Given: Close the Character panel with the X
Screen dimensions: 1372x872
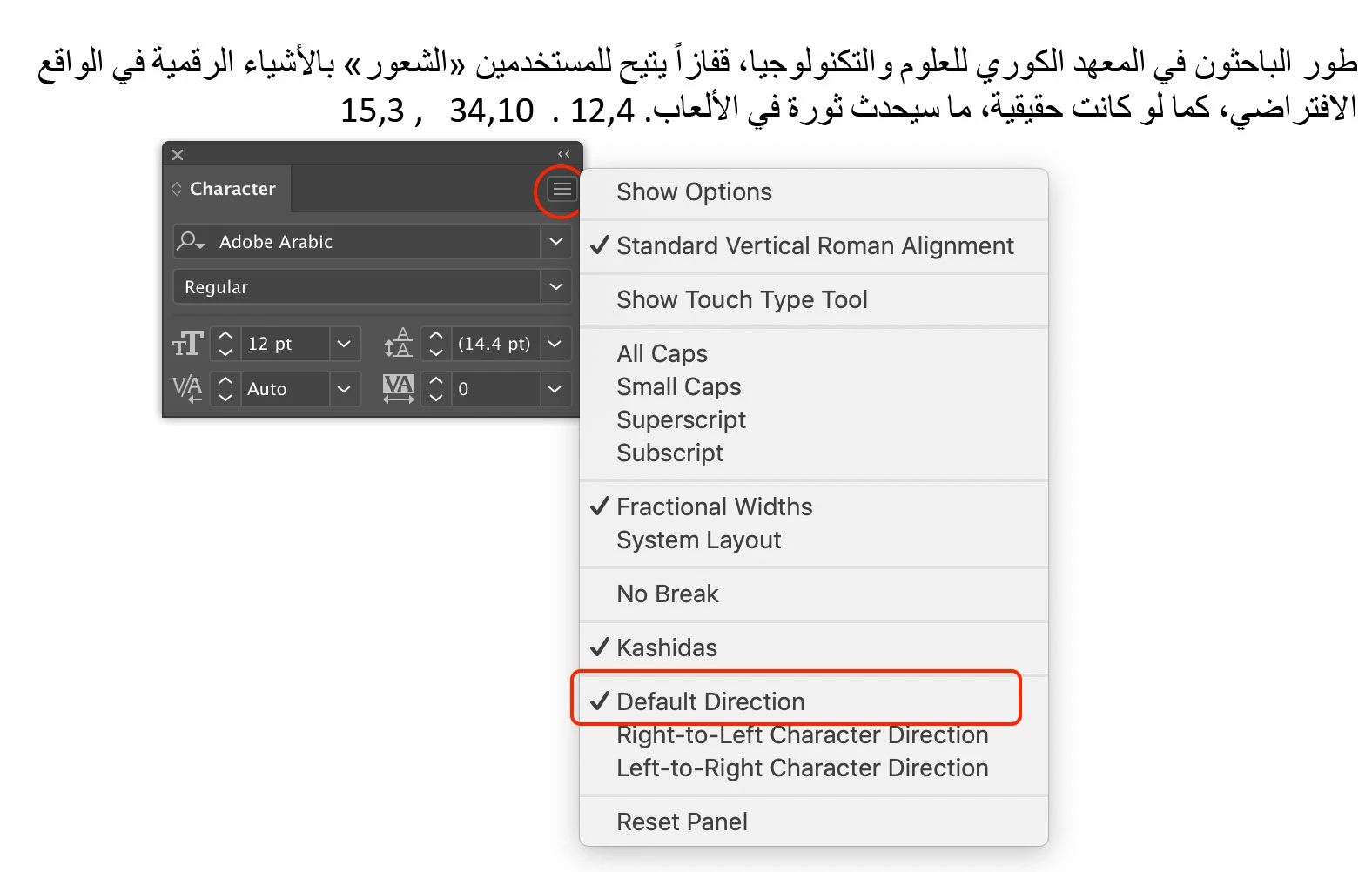Looking at the screenshot, I should [178, 155].
